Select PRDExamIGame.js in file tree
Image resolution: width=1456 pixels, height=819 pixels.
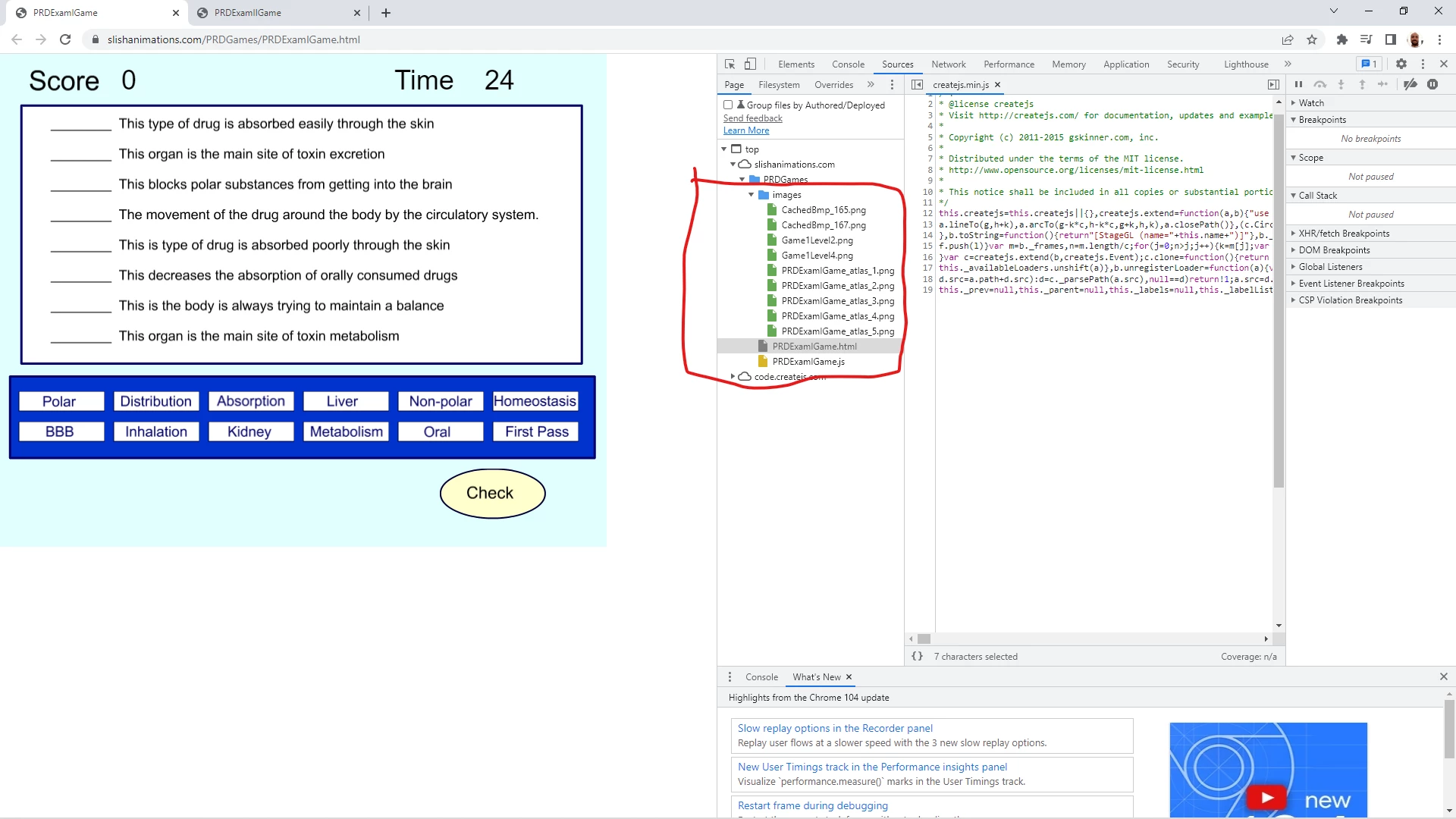point(808,362)
